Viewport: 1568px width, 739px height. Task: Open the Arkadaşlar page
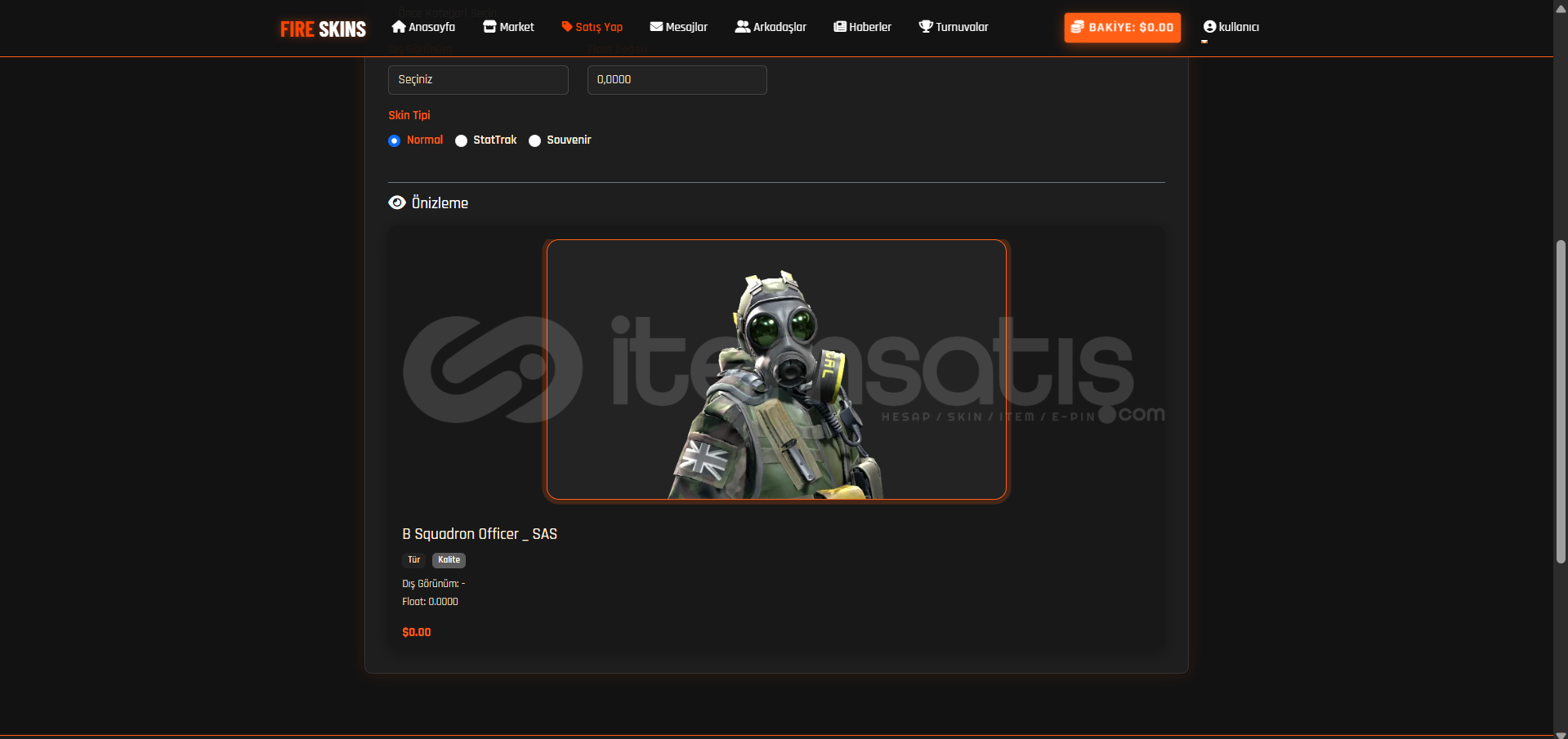(771, 27)
